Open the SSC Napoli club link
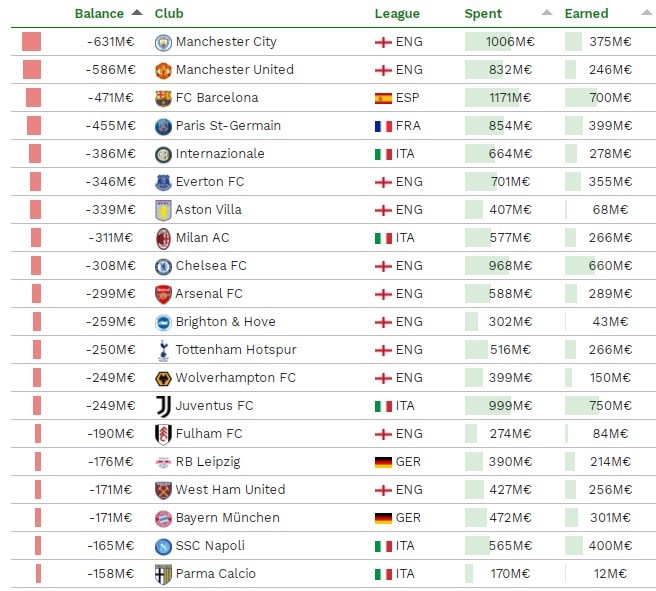 (x=209, y=546)
